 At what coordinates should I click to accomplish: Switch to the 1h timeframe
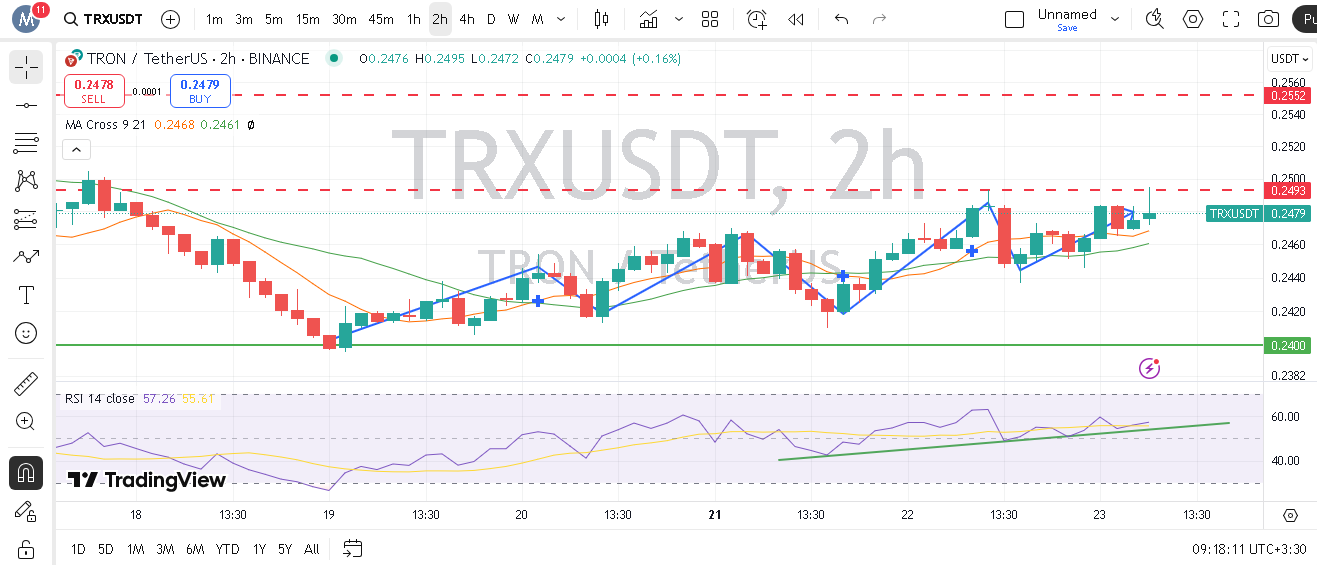pos(413,19)
